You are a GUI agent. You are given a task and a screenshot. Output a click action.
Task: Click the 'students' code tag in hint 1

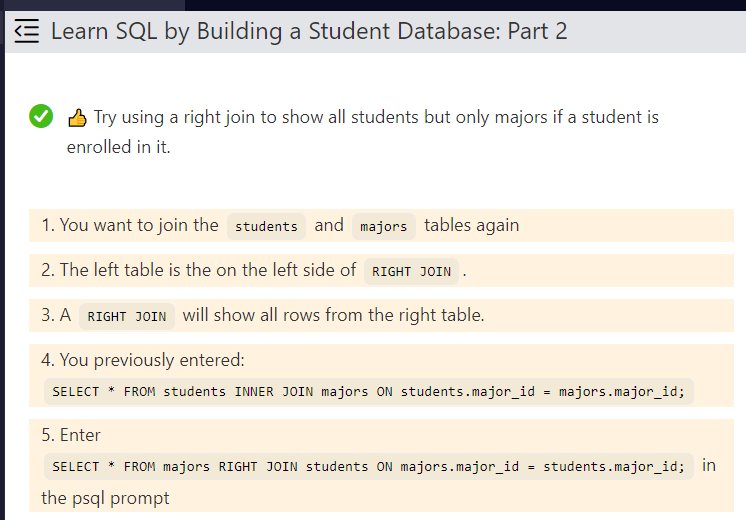266,226
